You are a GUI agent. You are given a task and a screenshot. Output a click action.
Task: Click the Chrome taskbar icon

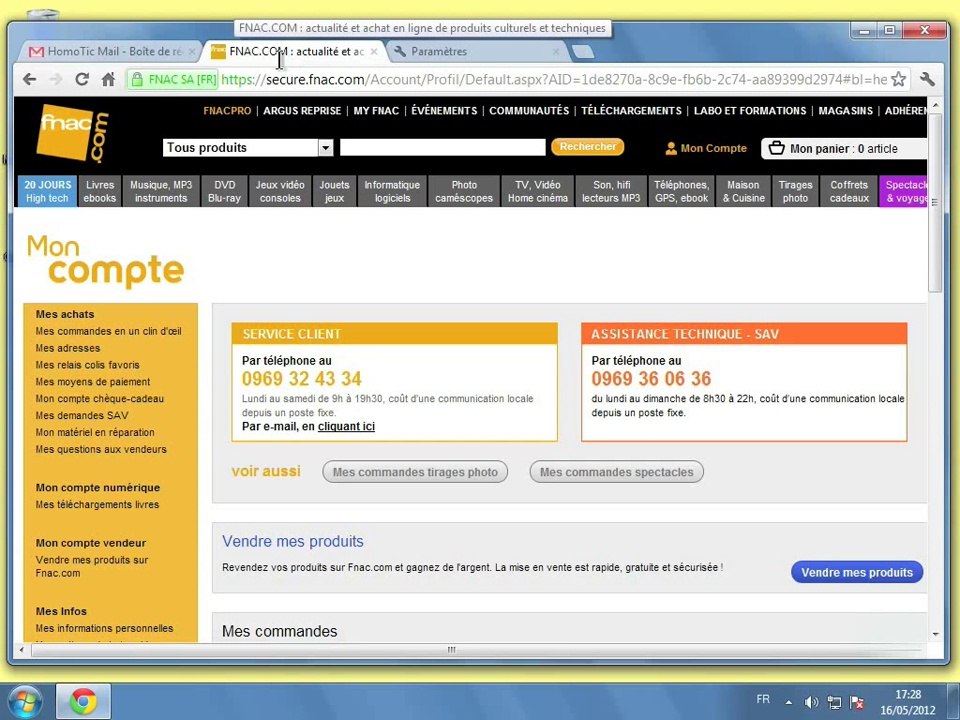coord(83,701)
